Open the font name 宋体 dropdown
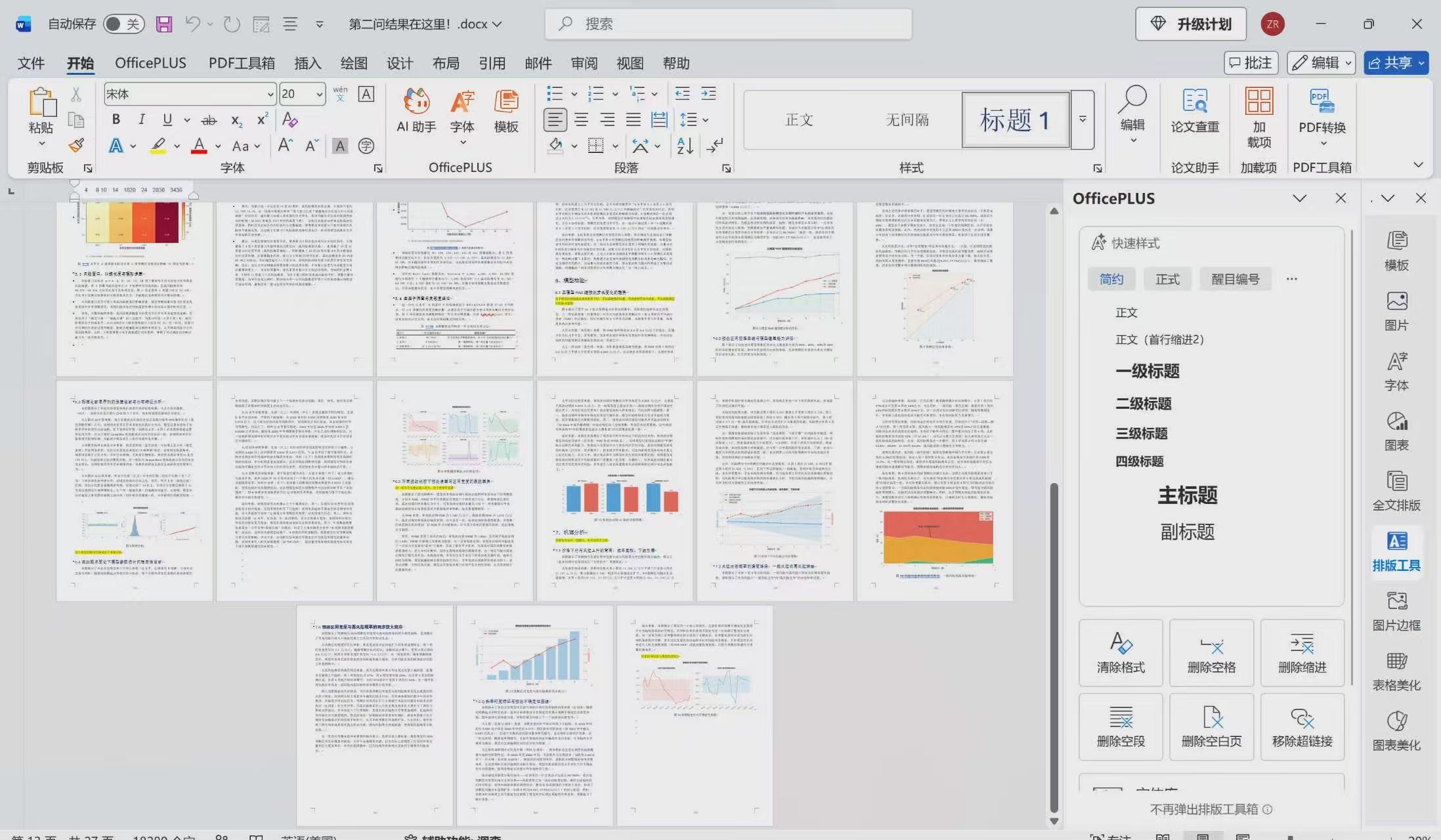Screen dimensions: 1441x840 tap(270, 94)
